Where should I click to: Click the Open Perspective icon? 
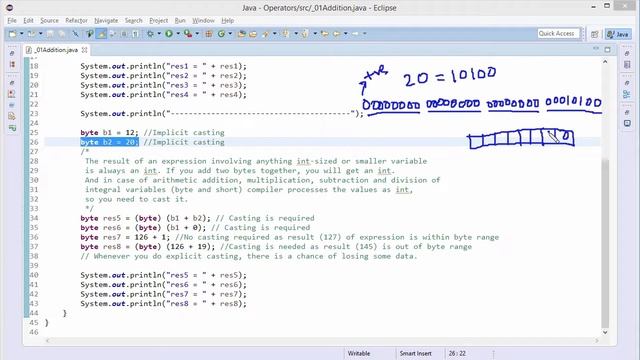point(594,34)
